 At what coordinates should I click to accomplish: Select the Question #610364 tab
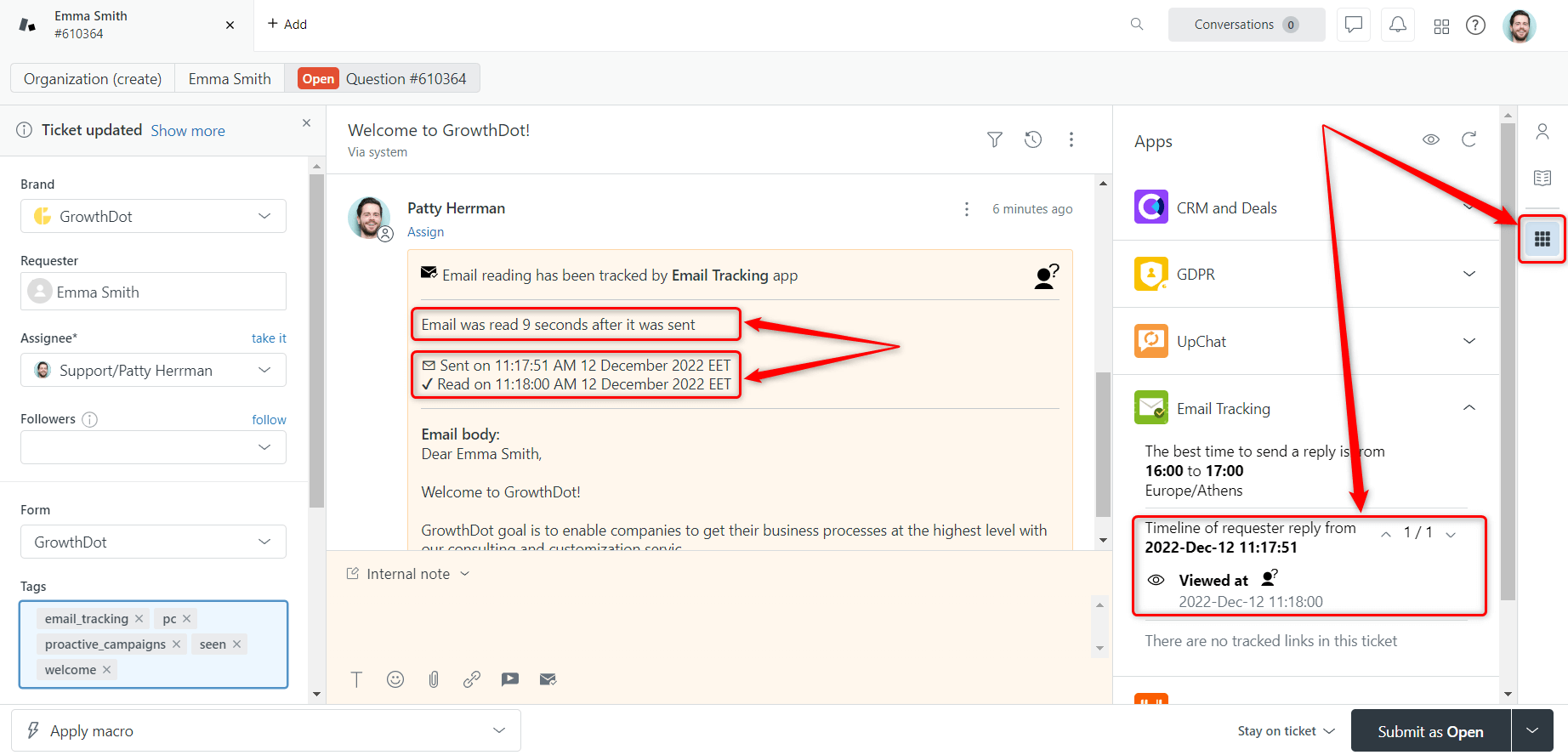[382, 78]
